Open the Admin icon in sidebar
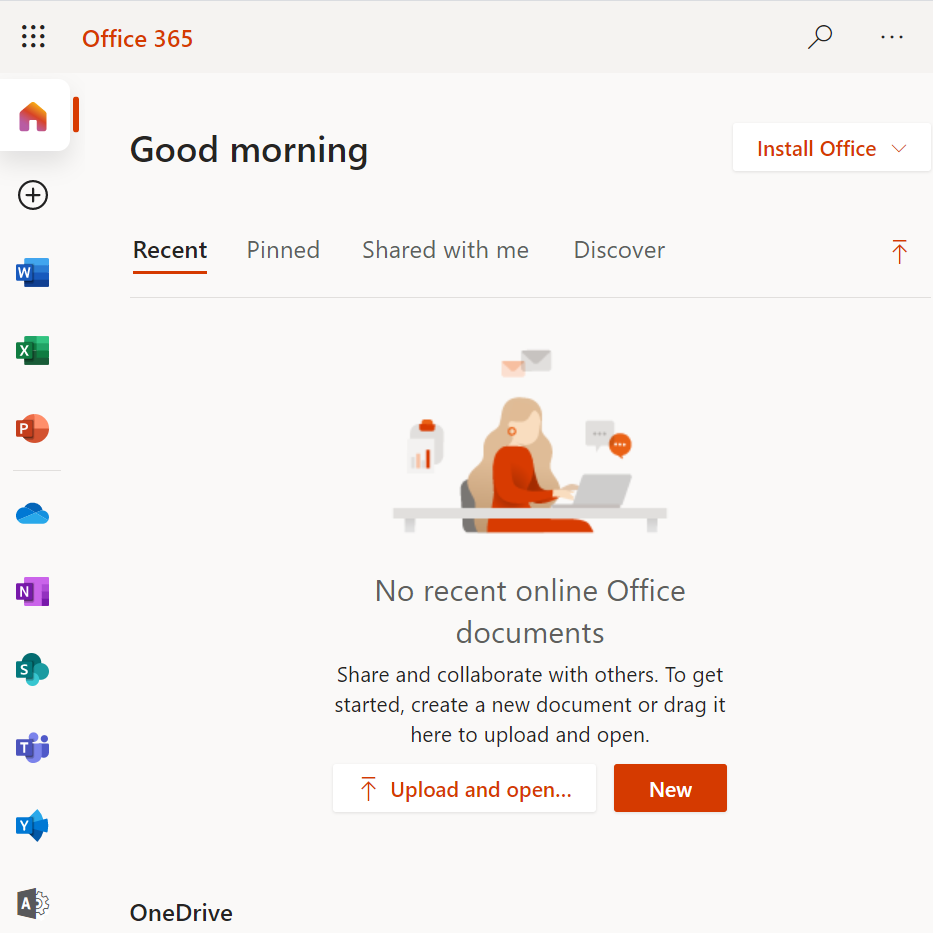The height and width of the screenshot is (933, 933). click(33, 903)
